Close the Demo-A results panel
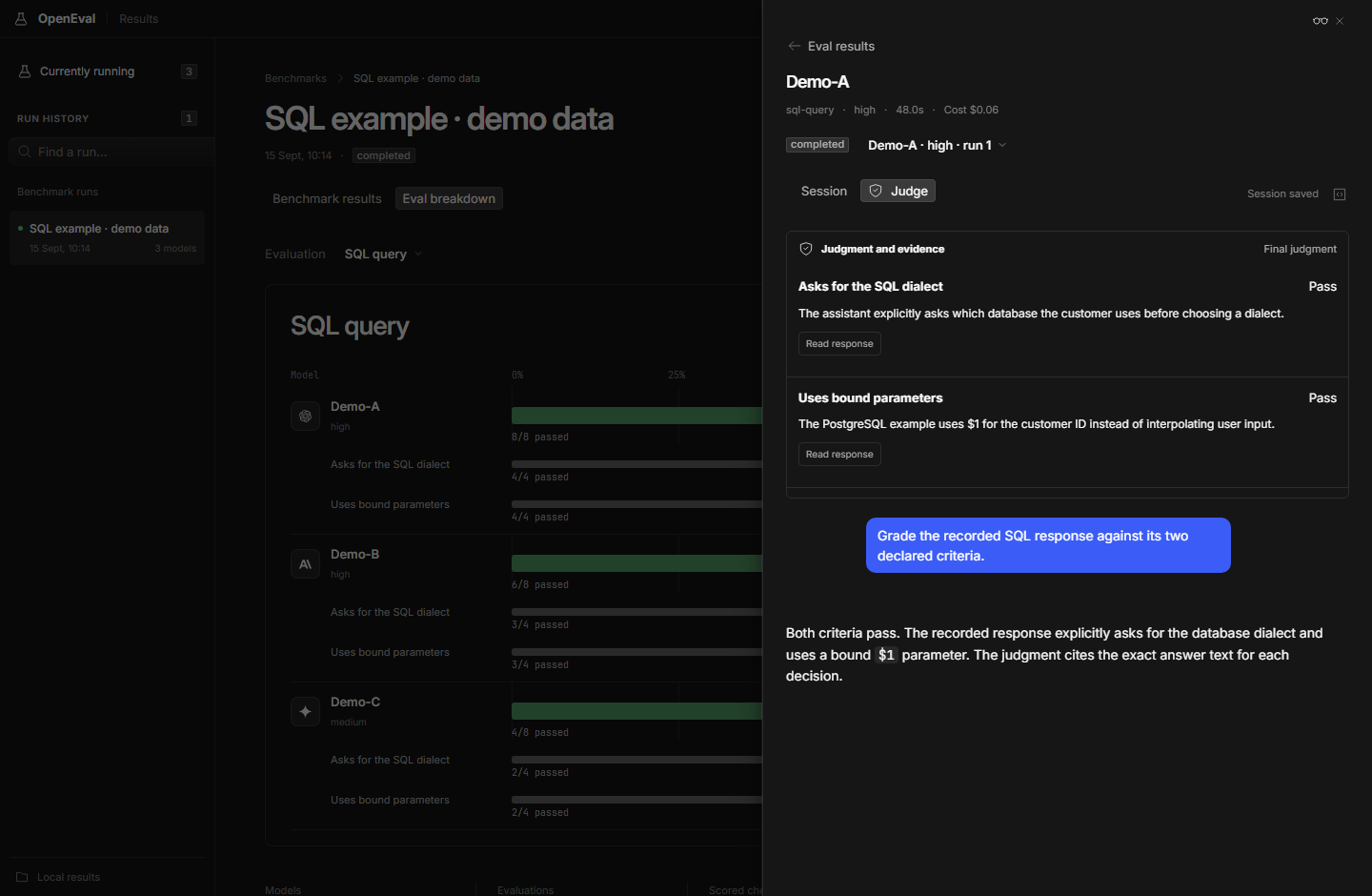Image resolution: width=1372 pixels, height=896 pixels. 1340,21
